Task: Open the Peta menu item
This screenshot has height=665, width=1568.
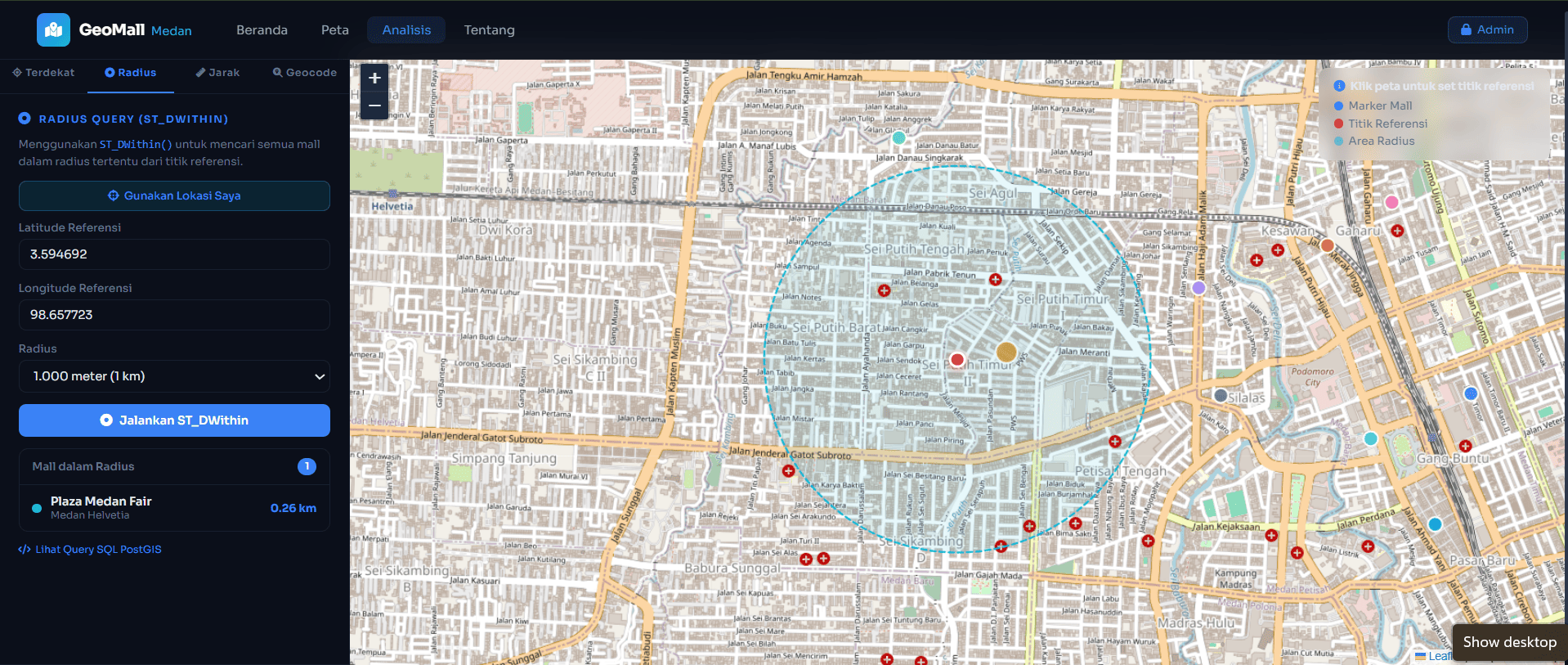Action: point(334,30)
